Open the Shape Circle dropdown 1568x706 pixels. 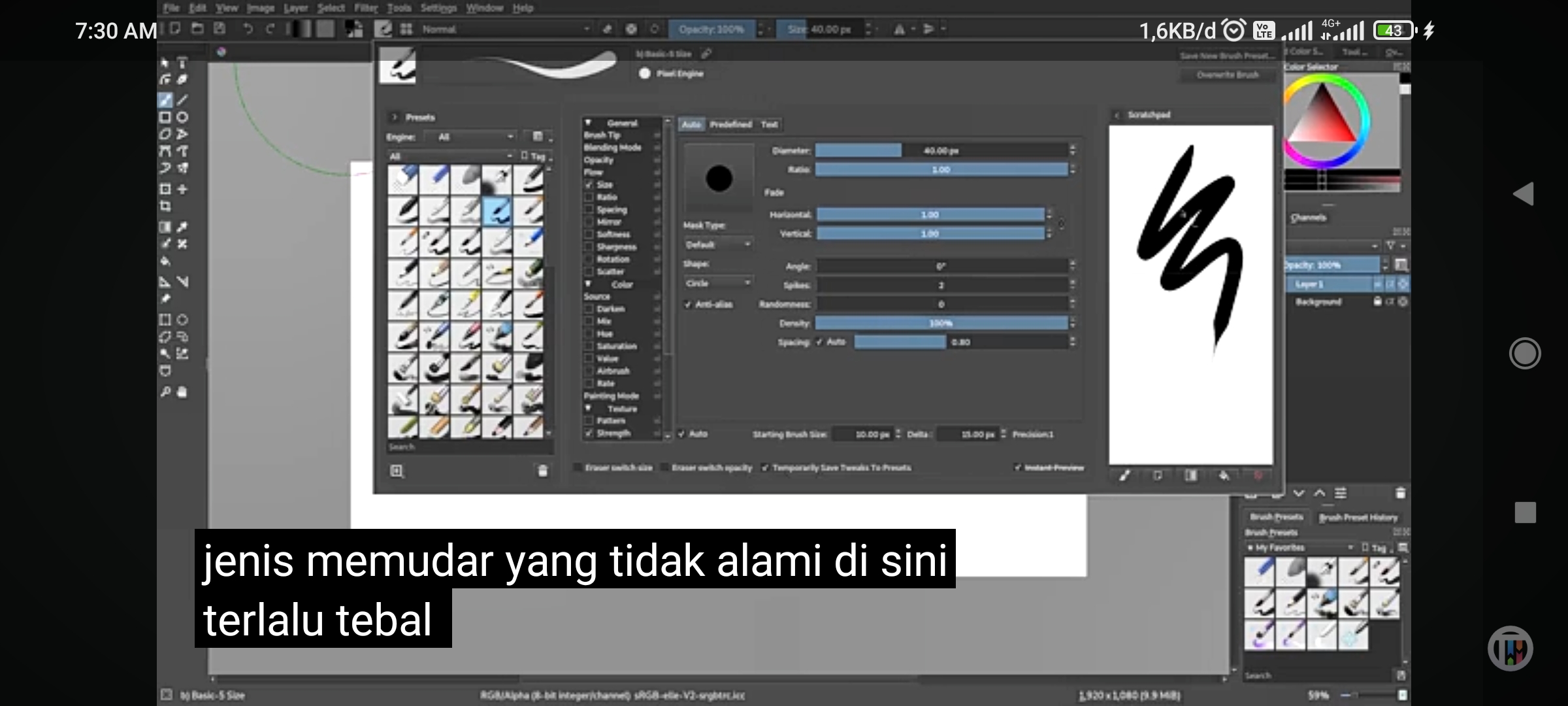[x=718, y=283]
